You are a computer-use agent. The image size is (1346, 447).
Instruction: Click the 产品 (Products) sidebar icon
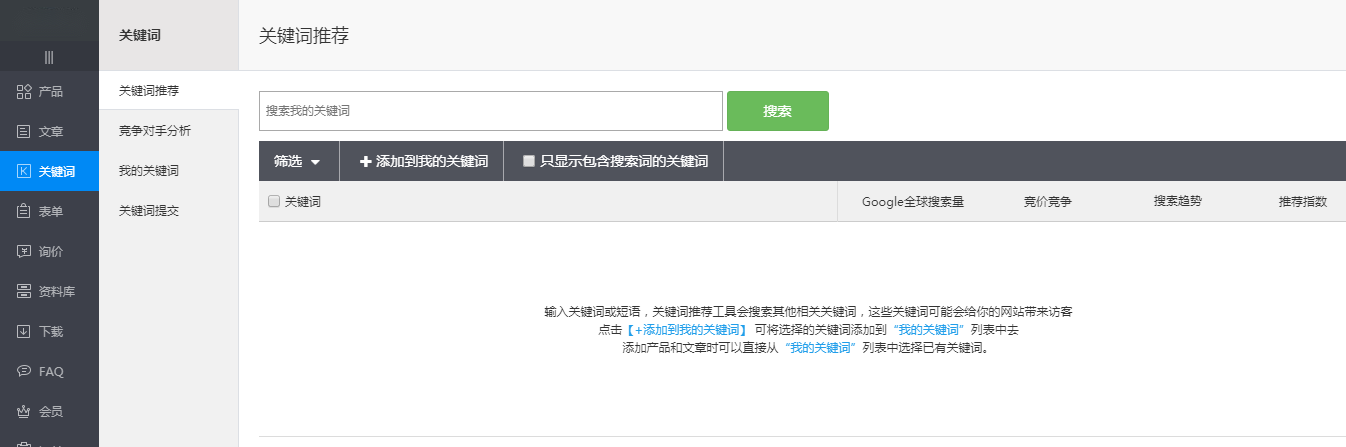click(25, 92)
